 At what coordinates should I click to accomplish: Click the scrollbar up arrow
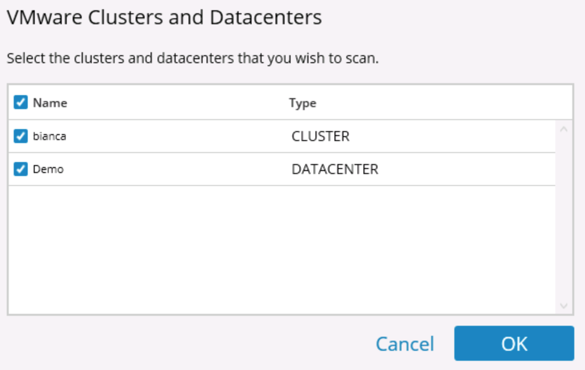564,129
